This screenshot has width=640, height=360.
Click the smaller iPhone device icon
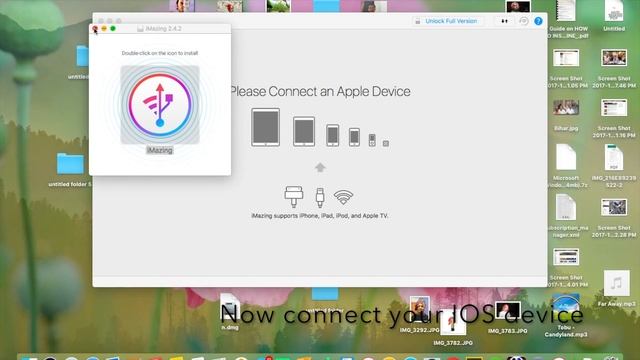pyautogui.click(x=354, y=137)
